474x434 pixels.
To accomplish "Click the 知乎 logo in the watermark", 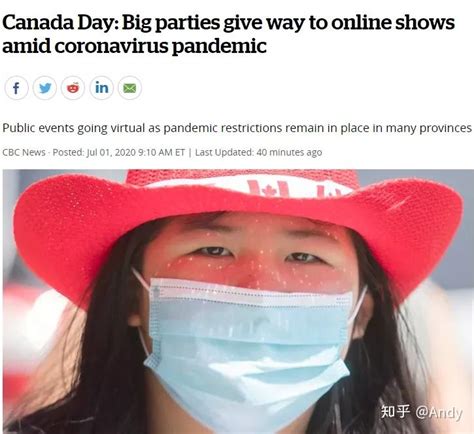I will pyautogui.click(x=395, y=411).
